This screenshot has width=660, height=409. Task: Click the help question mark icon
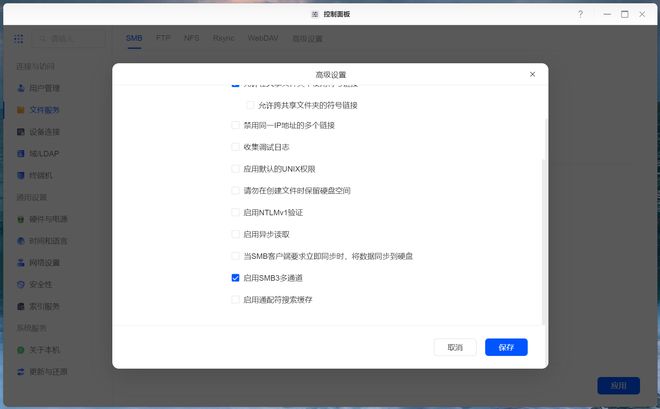click(x=580, y=14)
